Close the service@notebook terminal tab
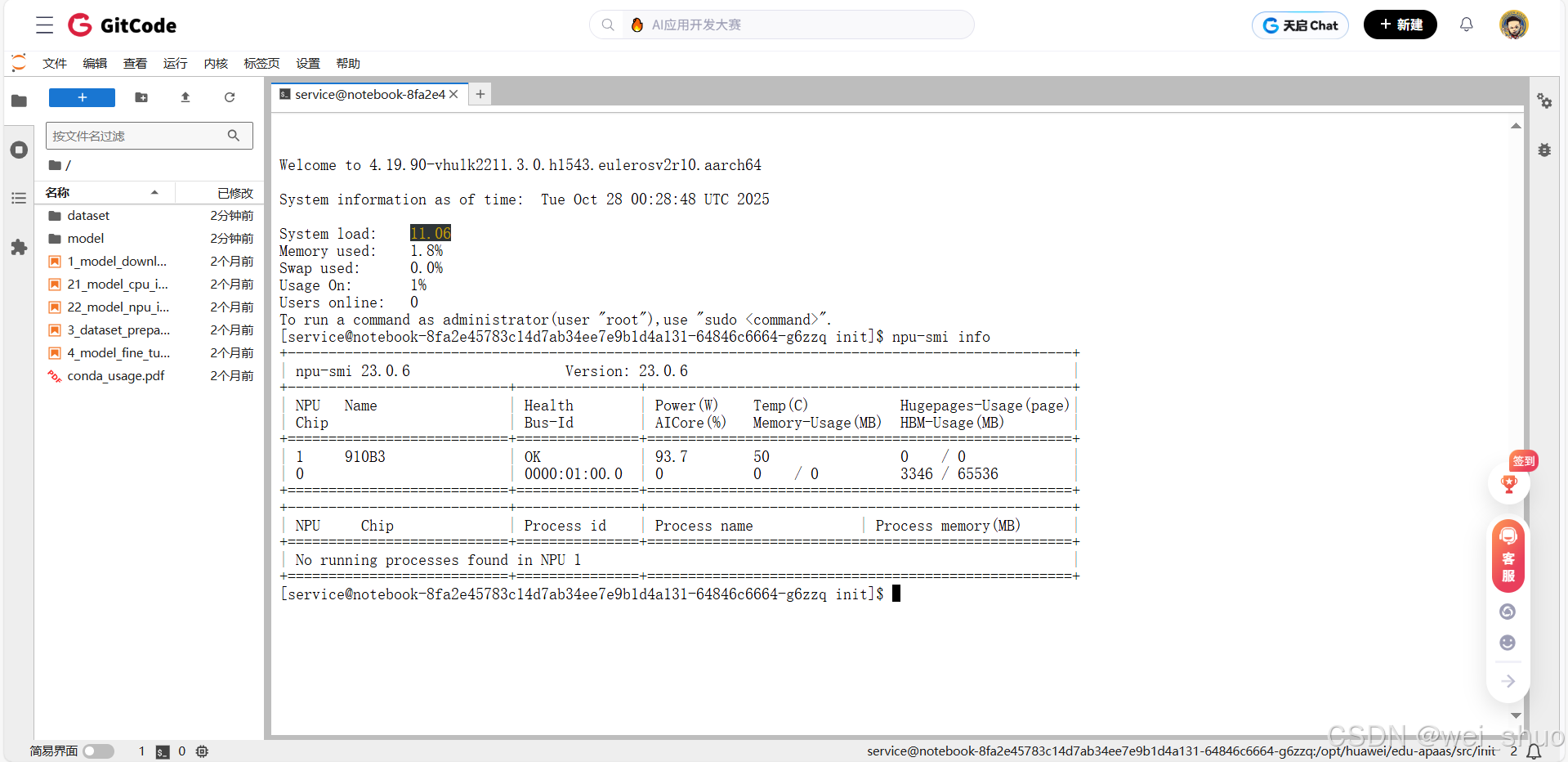This screenshot has height=762, width=1568. tap(453, 95)
